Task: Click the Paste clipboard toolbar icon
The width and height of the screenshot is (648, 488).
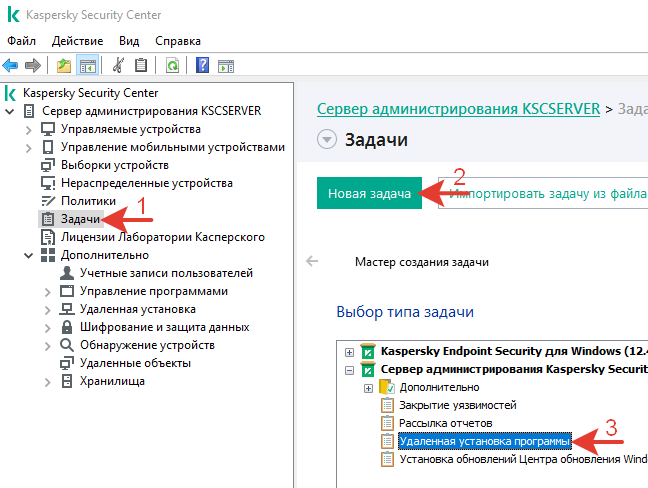Action: tap(141, 65)
